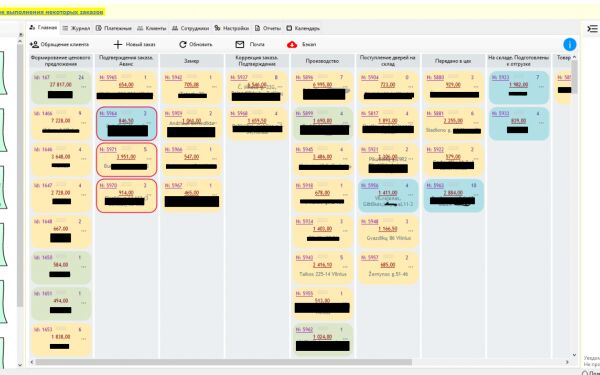Click the 494,00 amount on the green card
Viewport: 600px width, 375px height.
tap(61, 301)
